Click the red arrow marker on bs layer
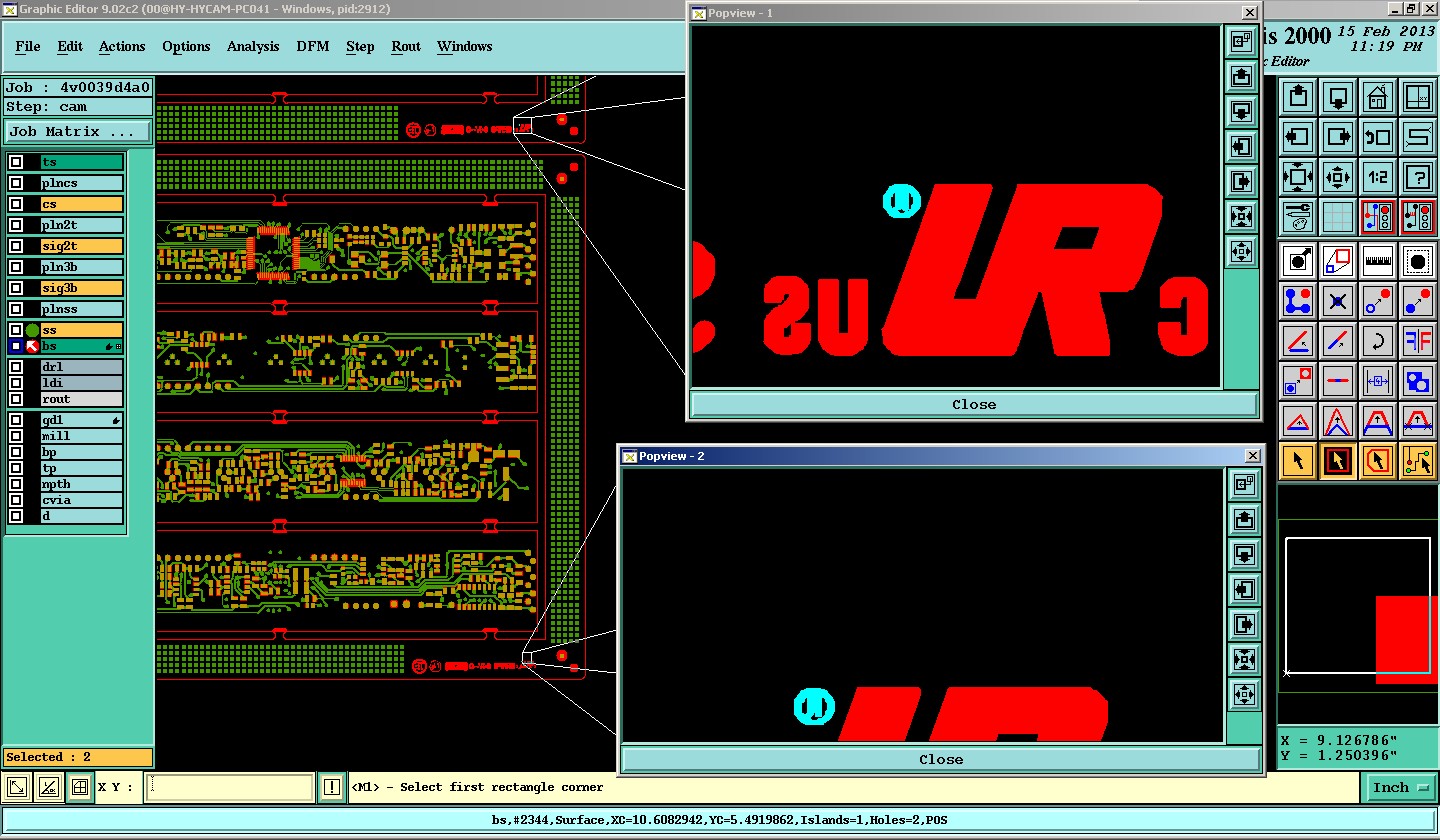The width and height of the screenshot is (1440, 840). [x=33, y=346]
